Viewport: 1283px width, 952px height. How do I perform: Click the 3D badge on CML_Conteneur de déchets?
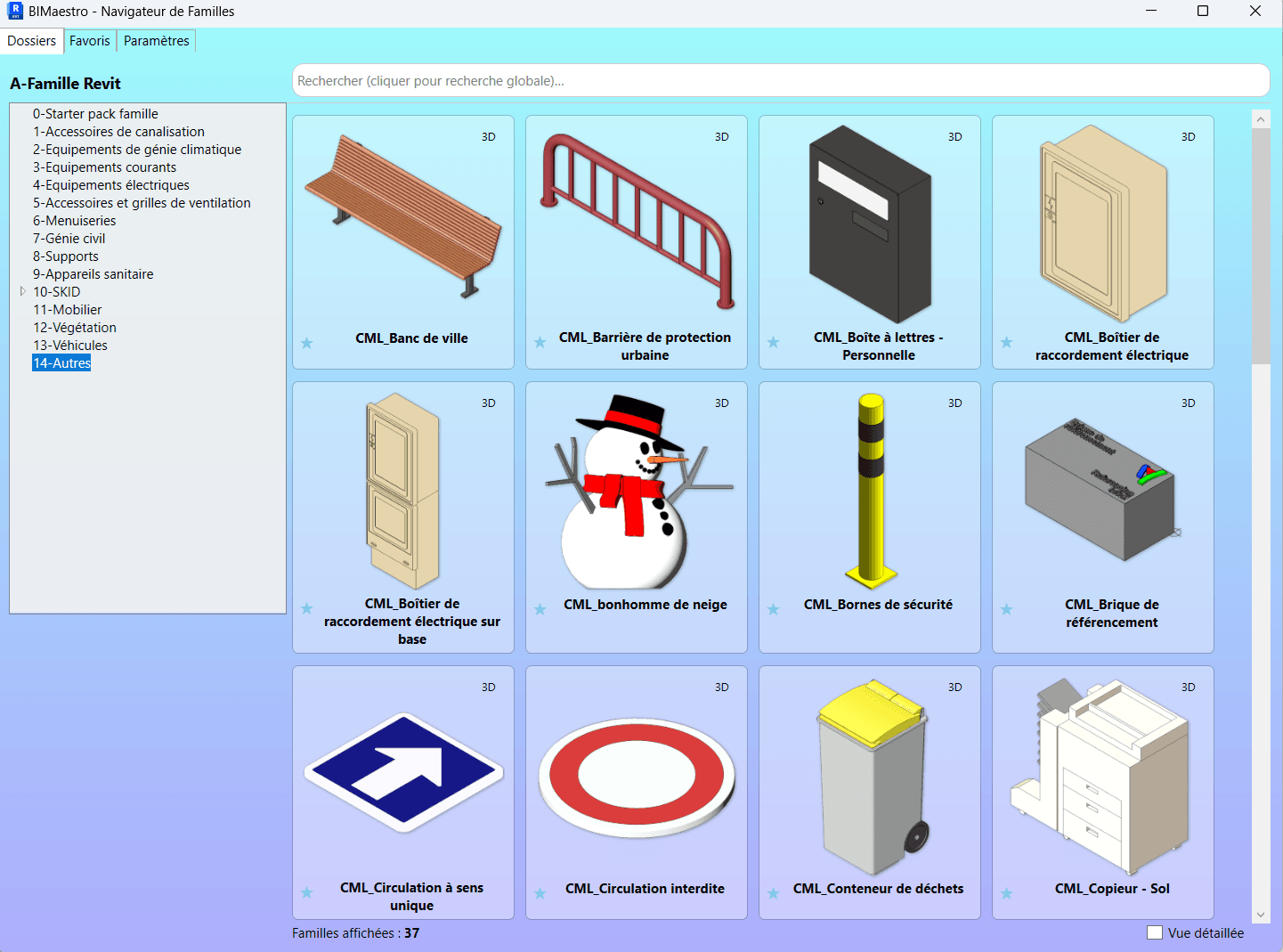[x=954, y=687]
